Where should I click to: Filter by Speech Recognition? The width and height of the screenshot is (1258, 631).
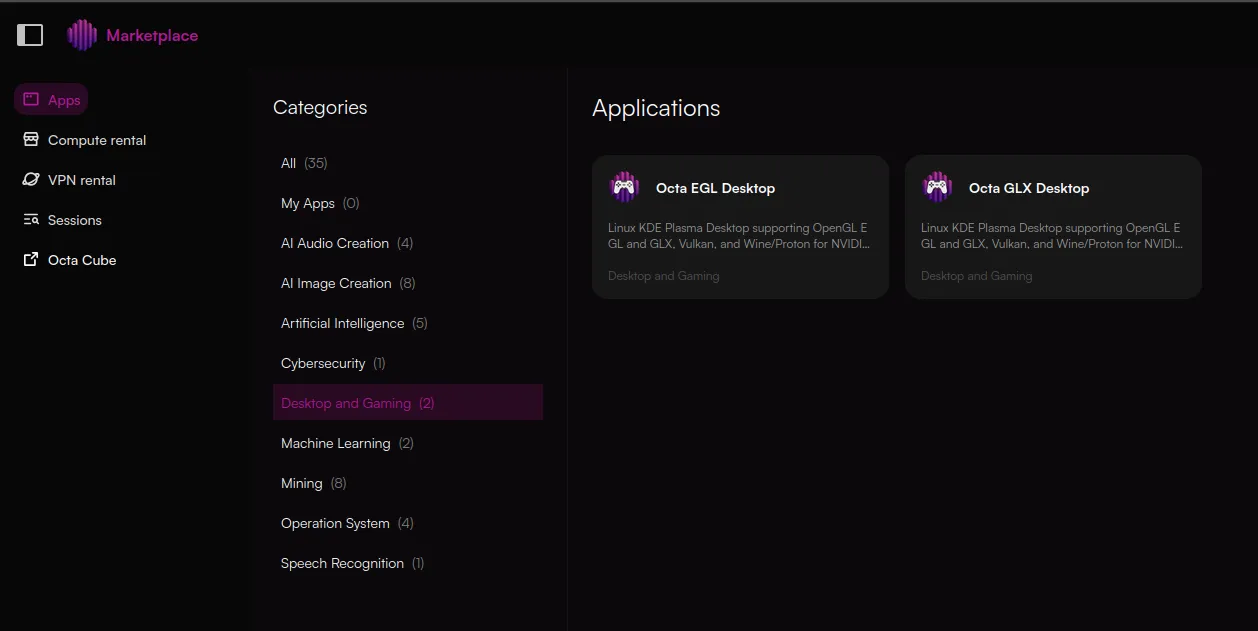click(408, 563)
